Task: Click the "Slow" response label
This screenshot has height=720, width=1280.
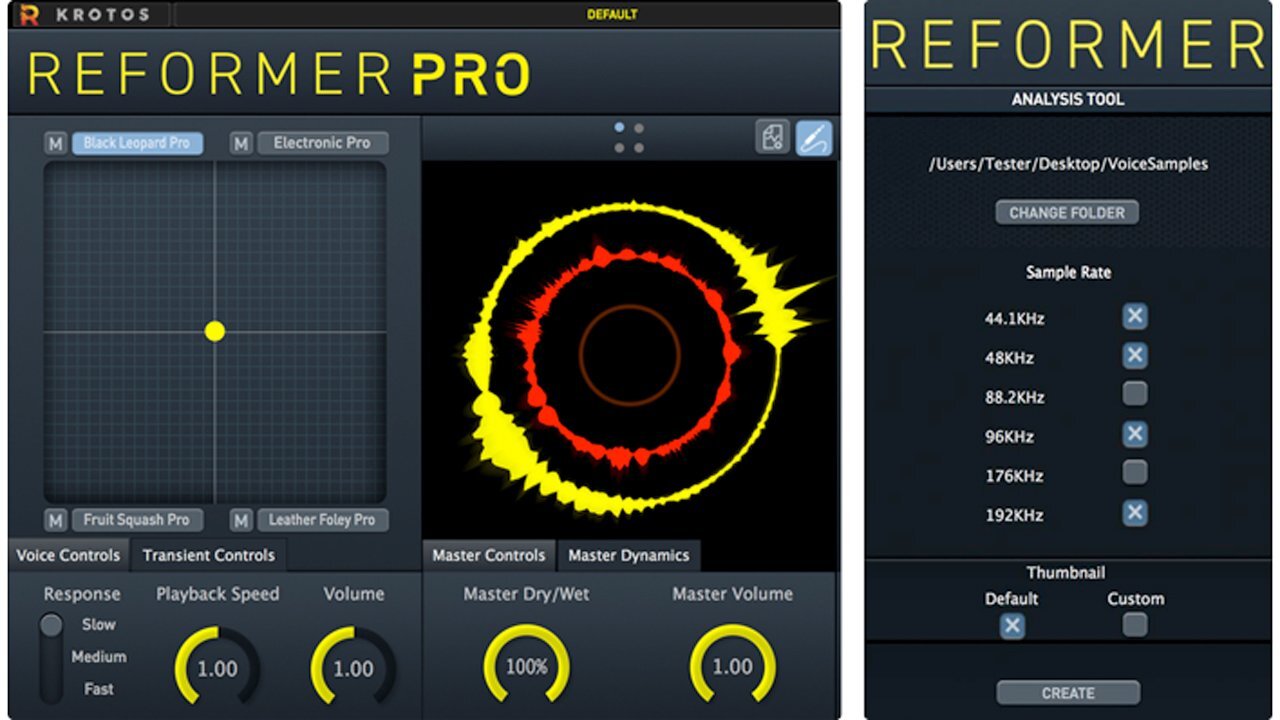Action: point(99,624)
